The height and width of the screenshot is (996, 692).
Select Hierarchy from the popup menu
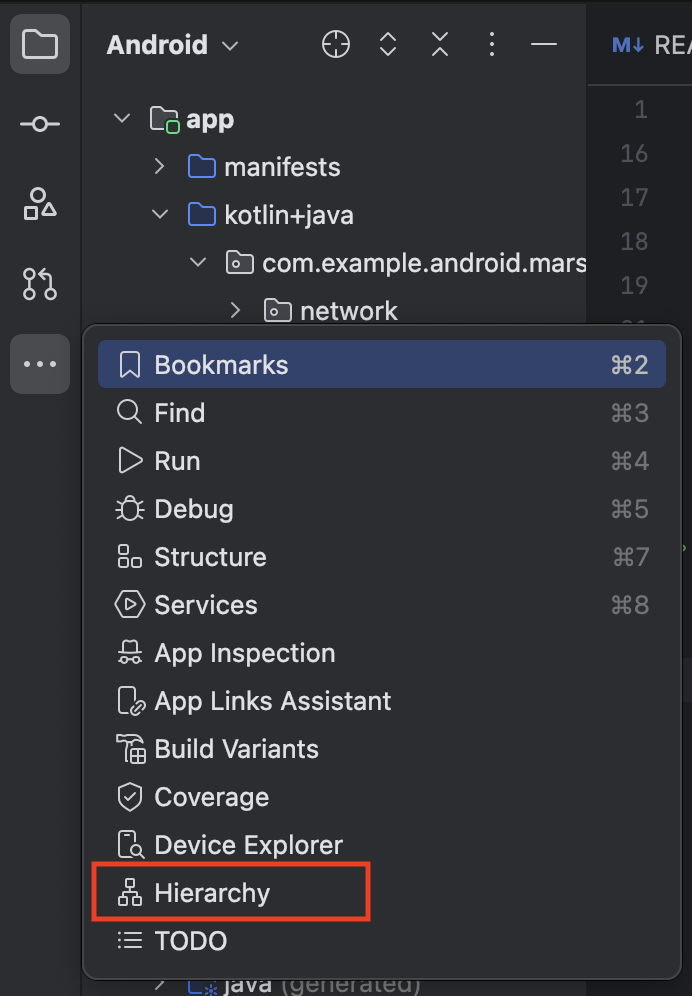pos(212,893)
